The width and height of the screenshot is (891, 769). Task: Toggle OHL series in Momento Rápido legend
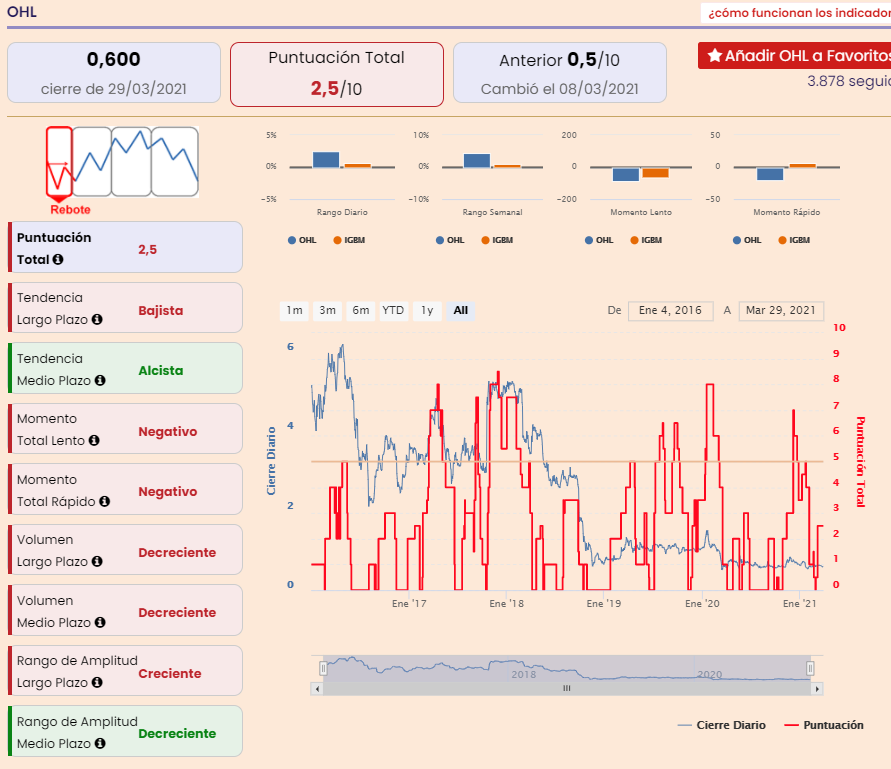(x=747, y=240)
